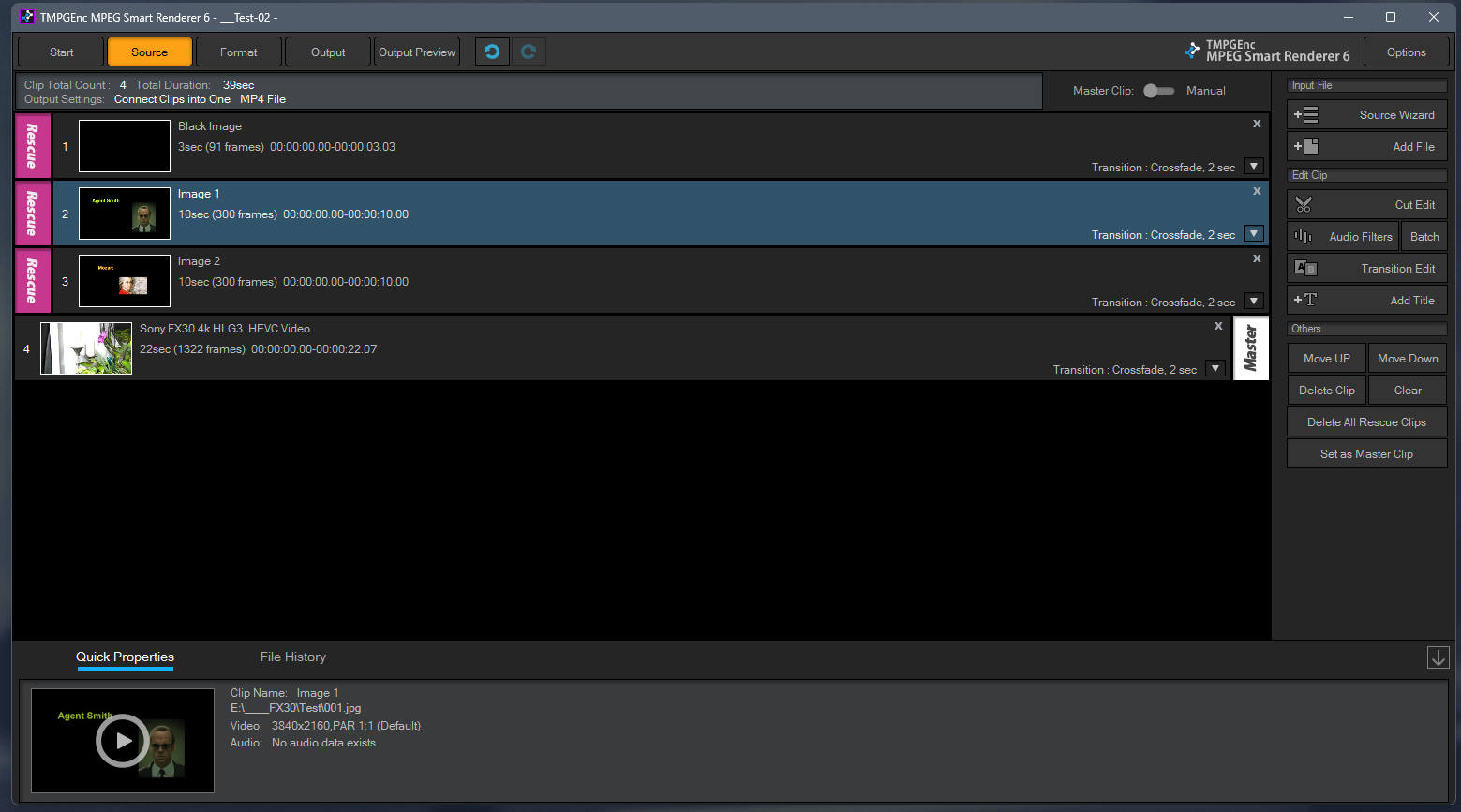
Task: Click the Audio Filters equalizer icon
Action: coord(1303,236)
